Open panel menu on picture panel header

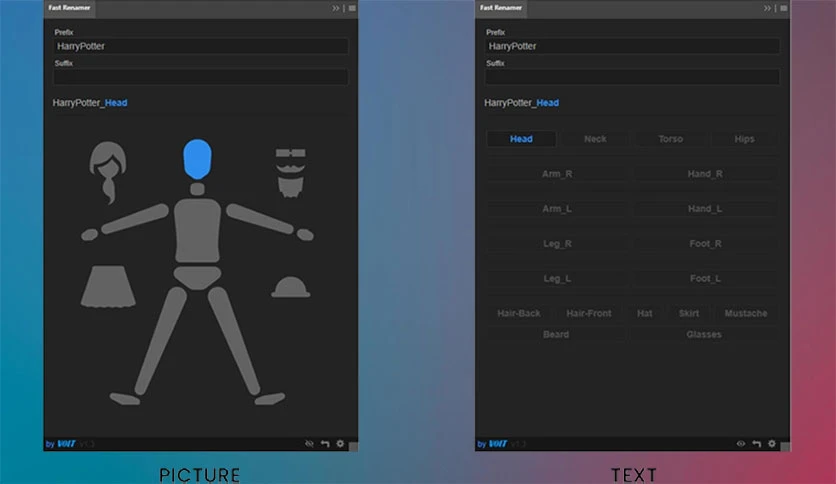point(352,8)
